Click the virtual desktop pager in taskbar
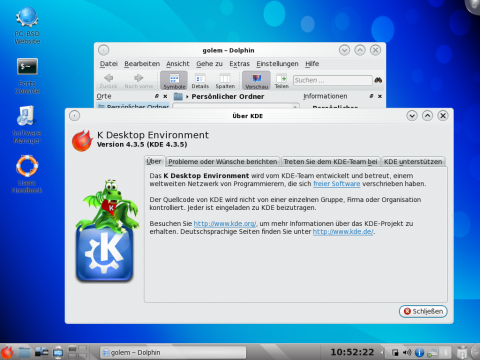This screenshot has height=360, width=480. point(77,352)
